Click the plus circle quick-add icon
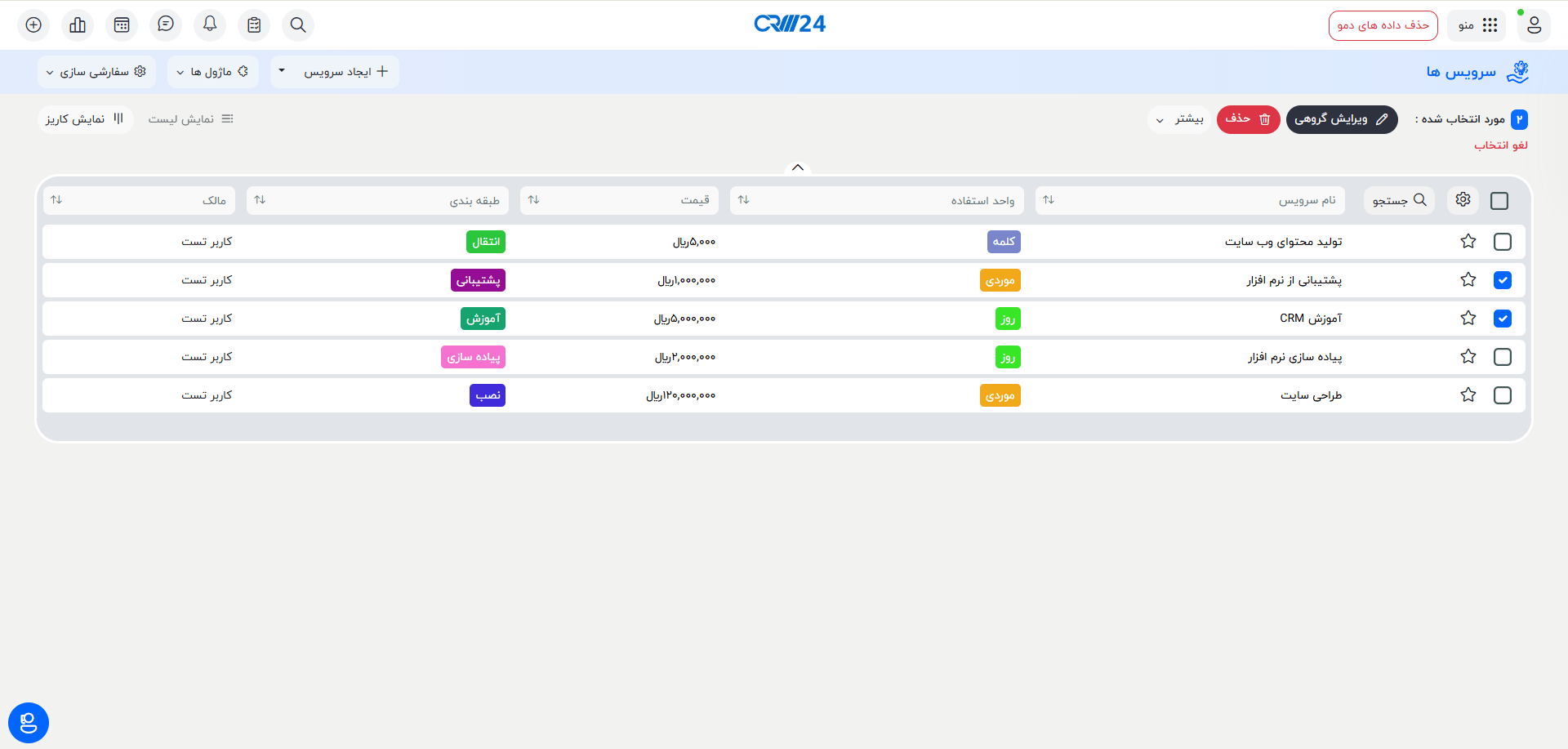The image size is (1568, 749). click(33, 25)
